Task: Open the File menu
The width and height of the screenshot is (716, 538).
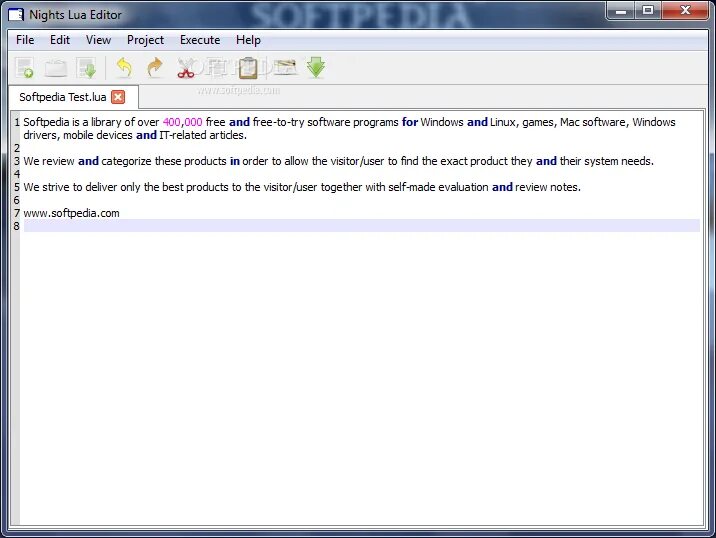Action: tap(25, 40)
